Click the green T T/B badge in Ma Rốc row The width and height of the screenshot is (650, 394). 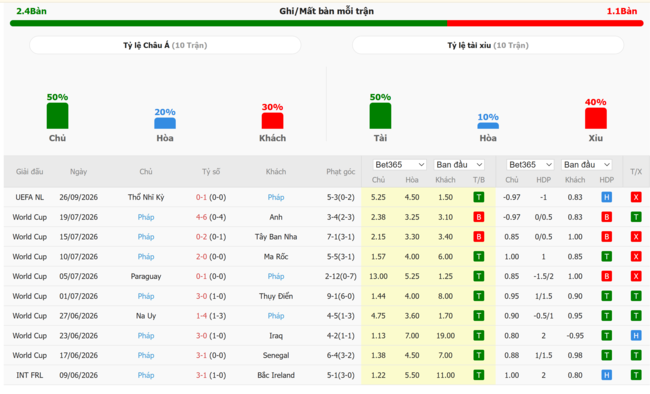(x=478, y=257)
